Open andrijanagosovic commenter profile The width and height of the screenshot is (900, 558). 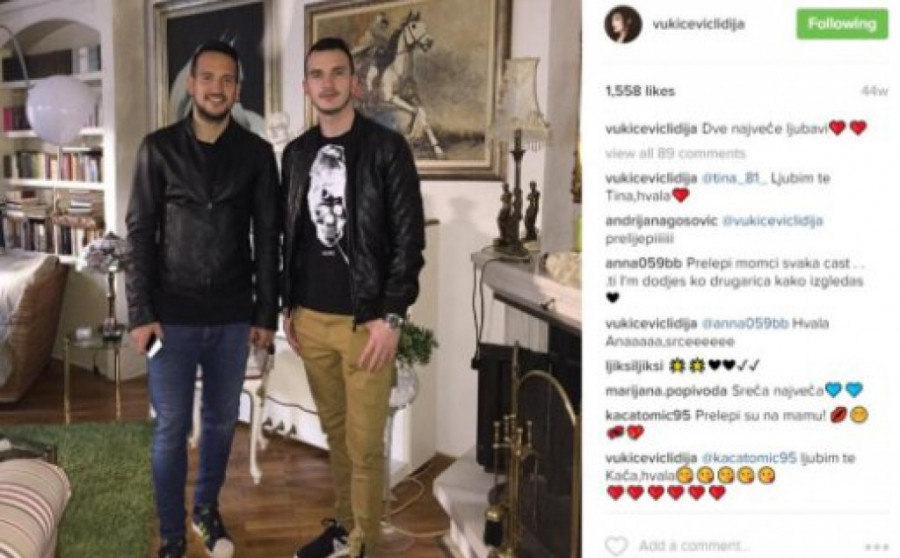[661, 221]
